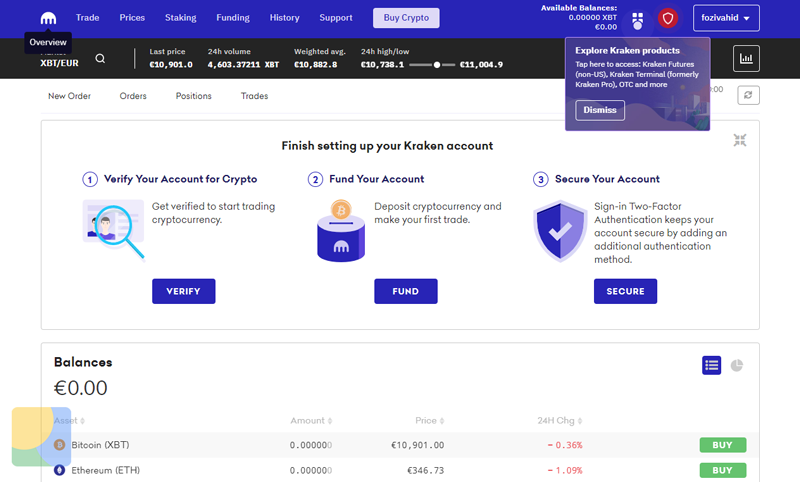Collapse the account setup panel icon
The height and width of the screenshot is (482, 800).
point(740,140)
